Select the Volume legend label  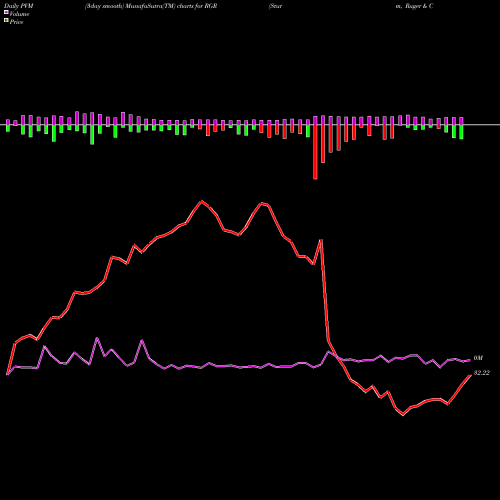pos(19,14)
